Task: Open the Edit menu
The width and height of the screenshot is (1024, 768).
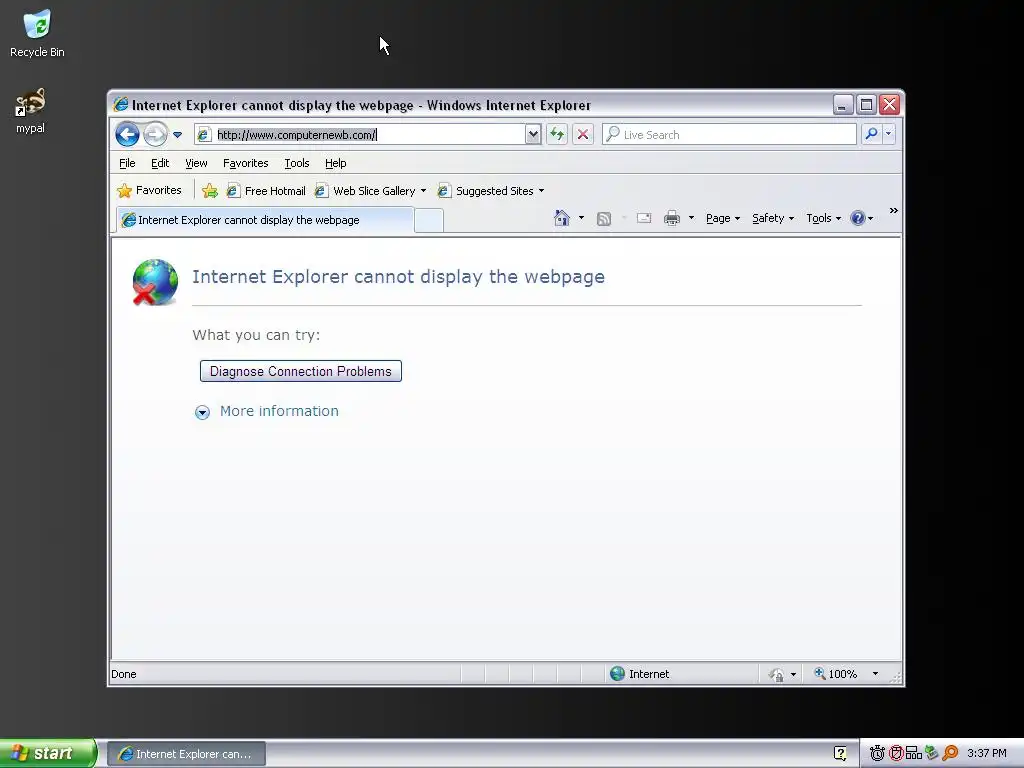Action: coord(160,163)
